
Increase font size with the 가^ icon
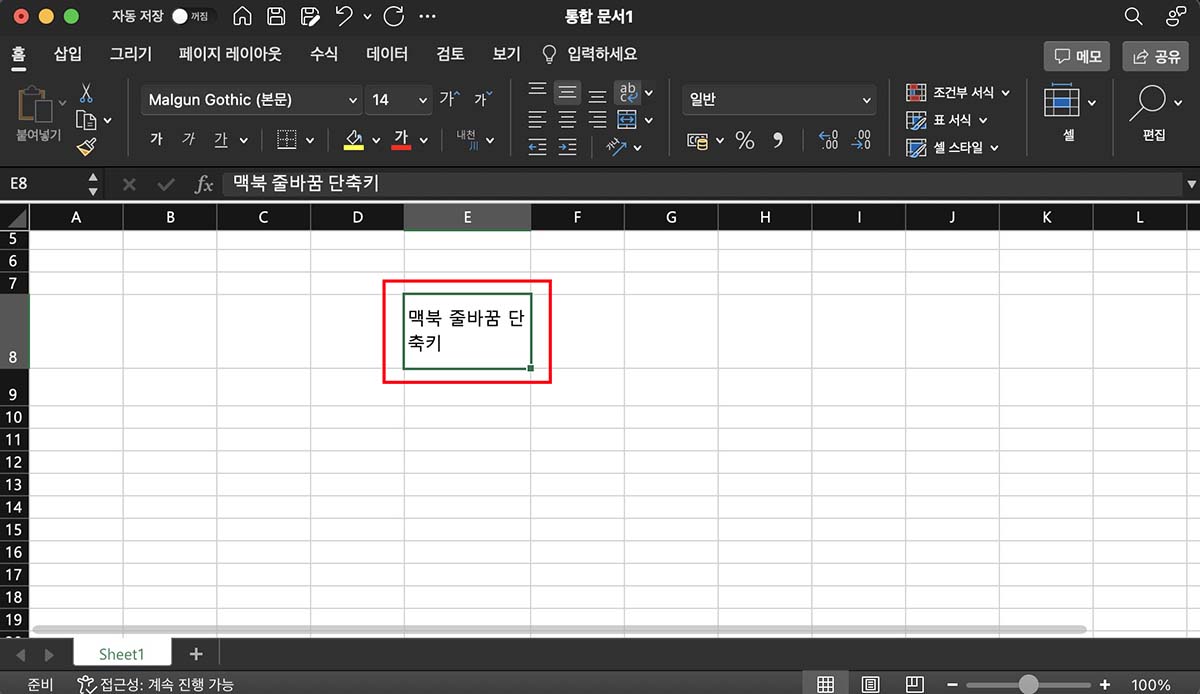click(x=448, y=99)
